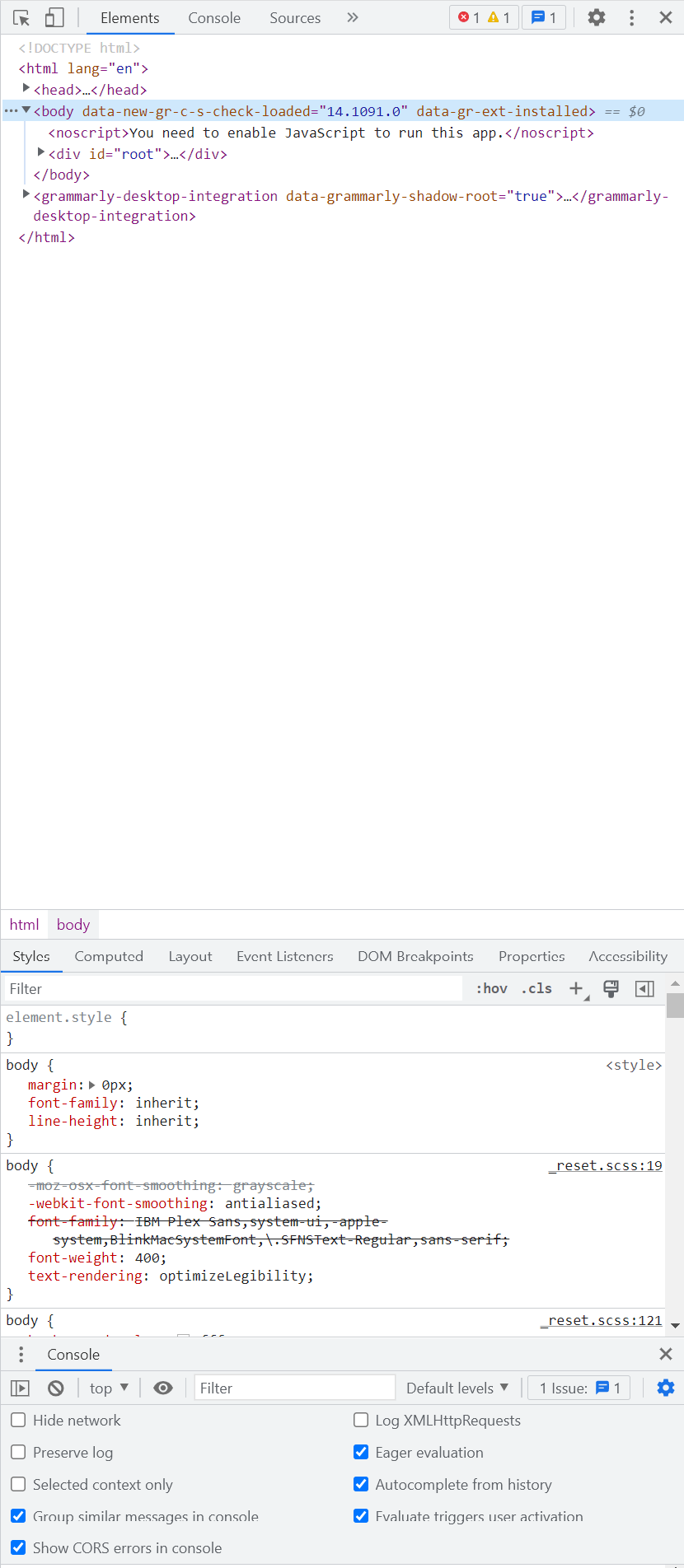This screenshot has height=1568, width=684.
Task: Open DevTools settings gear
Action: 596,17
